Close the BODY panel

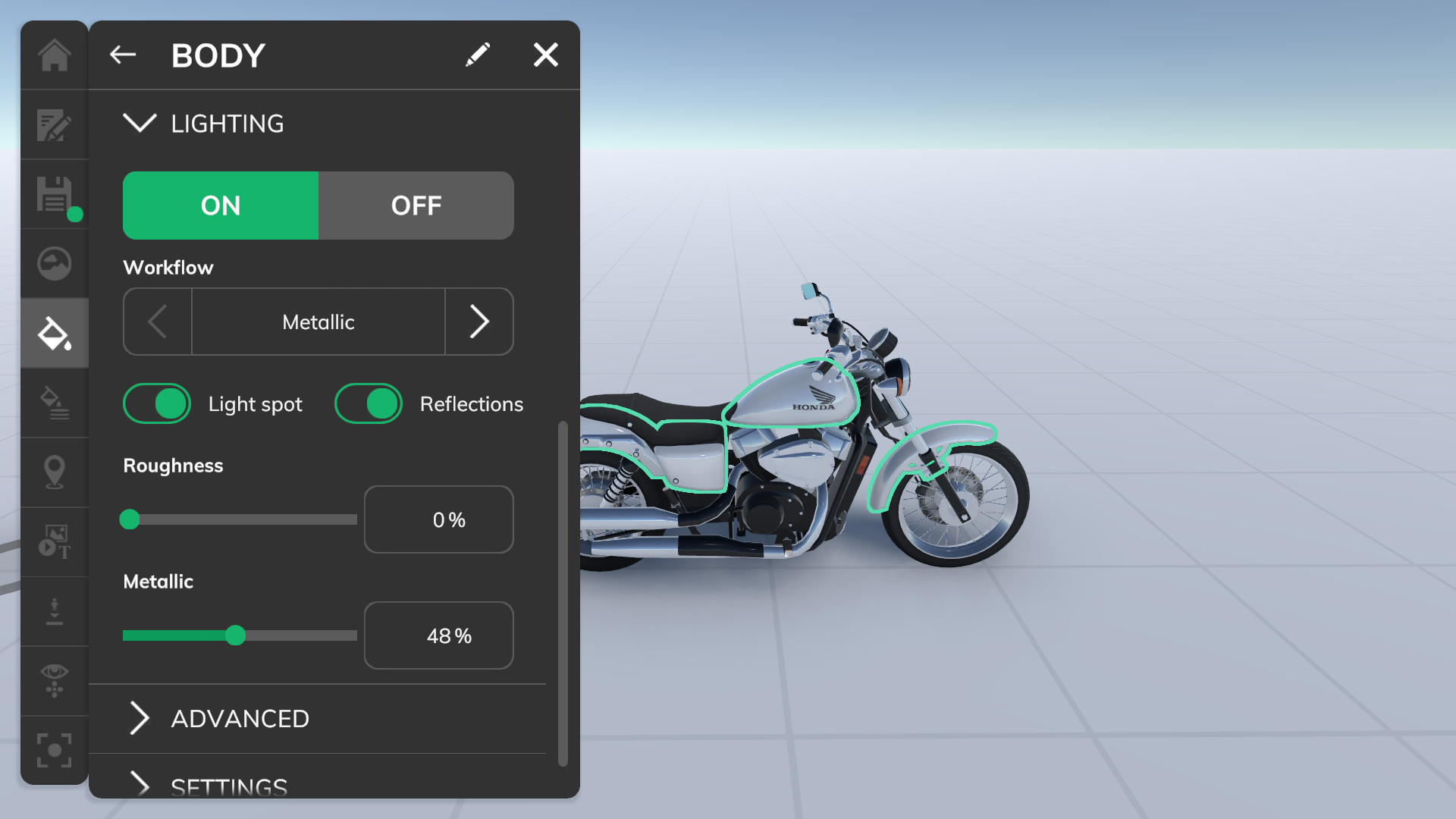tap(546, 55)
